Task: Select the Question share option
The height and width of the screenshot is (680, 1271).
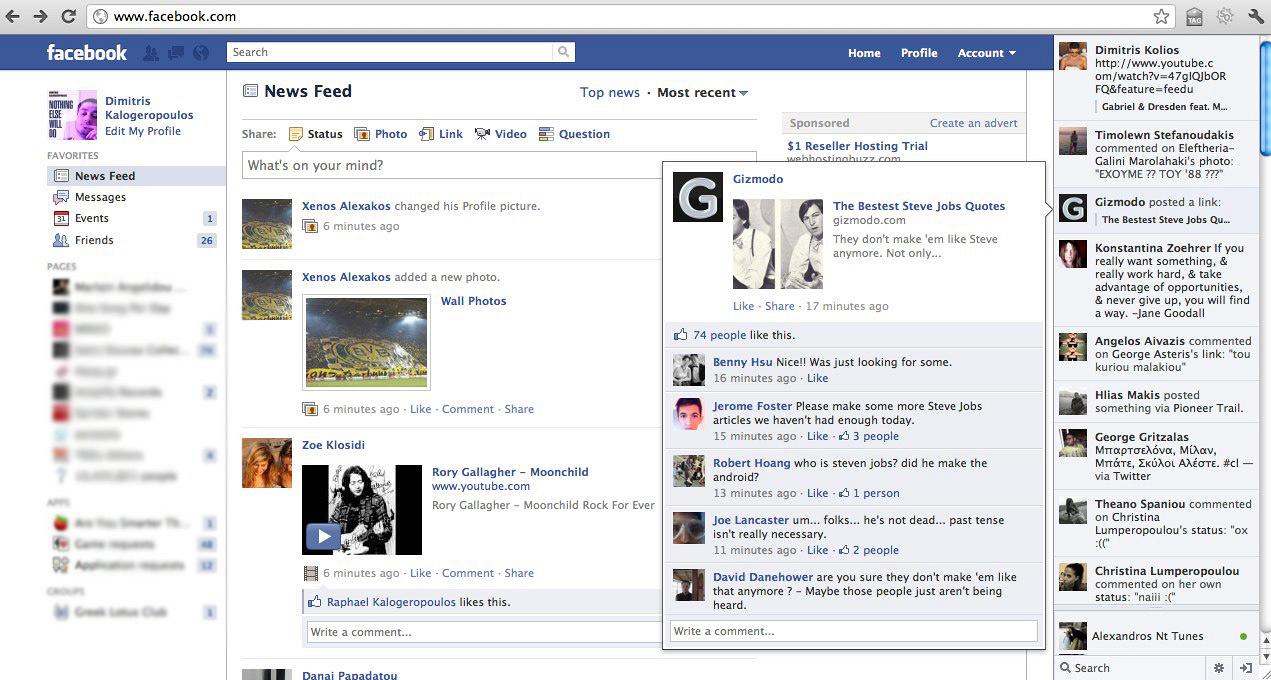Action: pyautogui.click(x=574, y=134)
